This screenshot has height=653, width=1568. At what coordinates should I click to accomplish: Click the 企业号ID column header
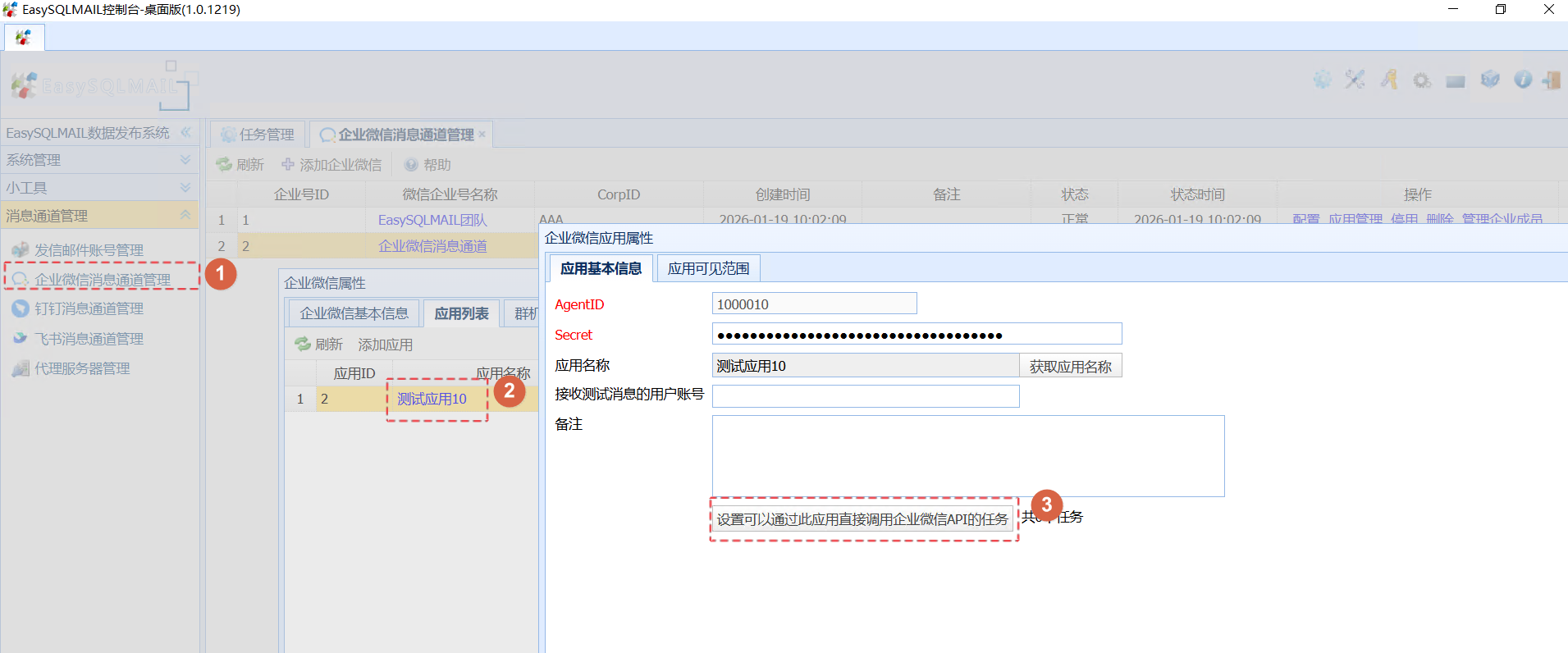coord(301,194)
